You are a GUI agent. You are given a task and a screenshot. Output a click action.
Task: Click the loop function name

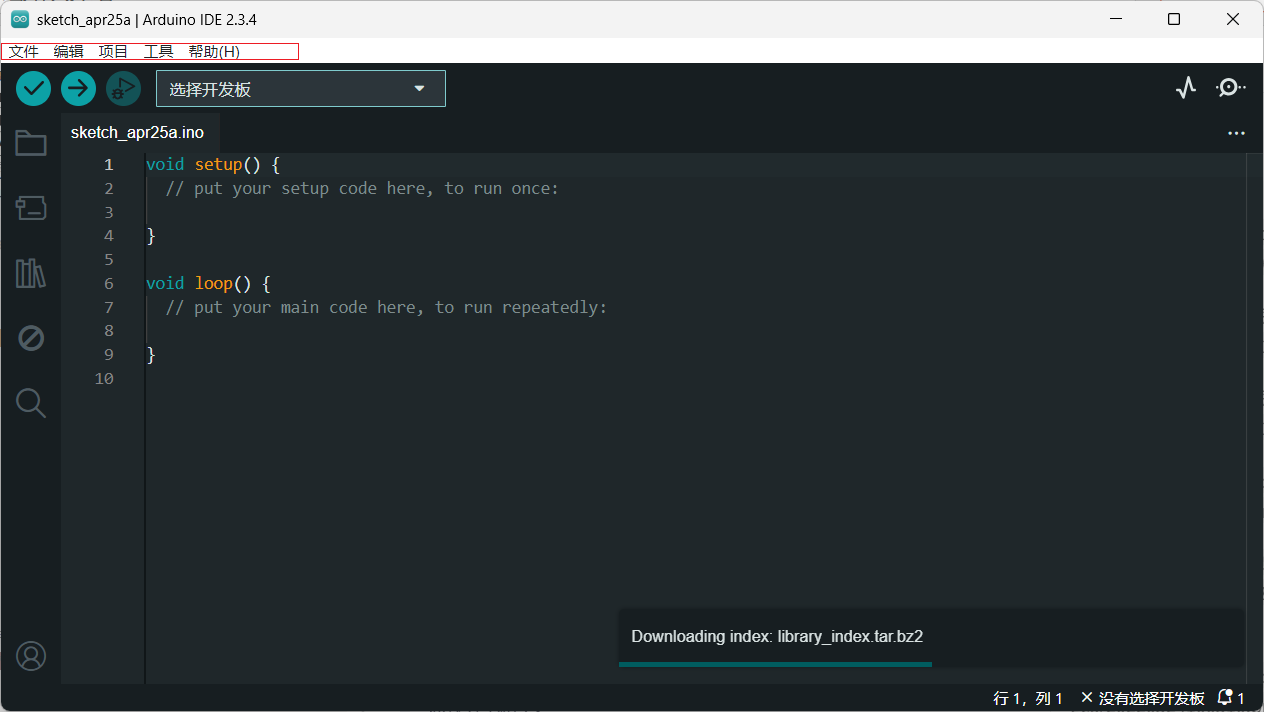click(x=214, y=283)
